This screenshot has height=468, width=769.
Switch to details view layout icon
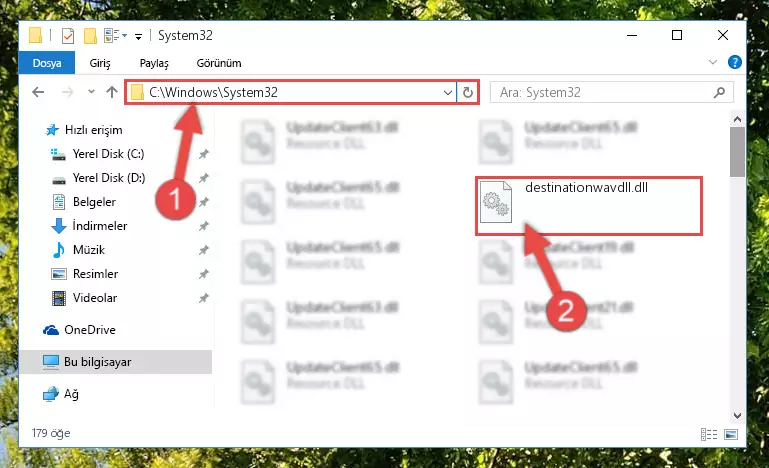(x=709, y=434)
